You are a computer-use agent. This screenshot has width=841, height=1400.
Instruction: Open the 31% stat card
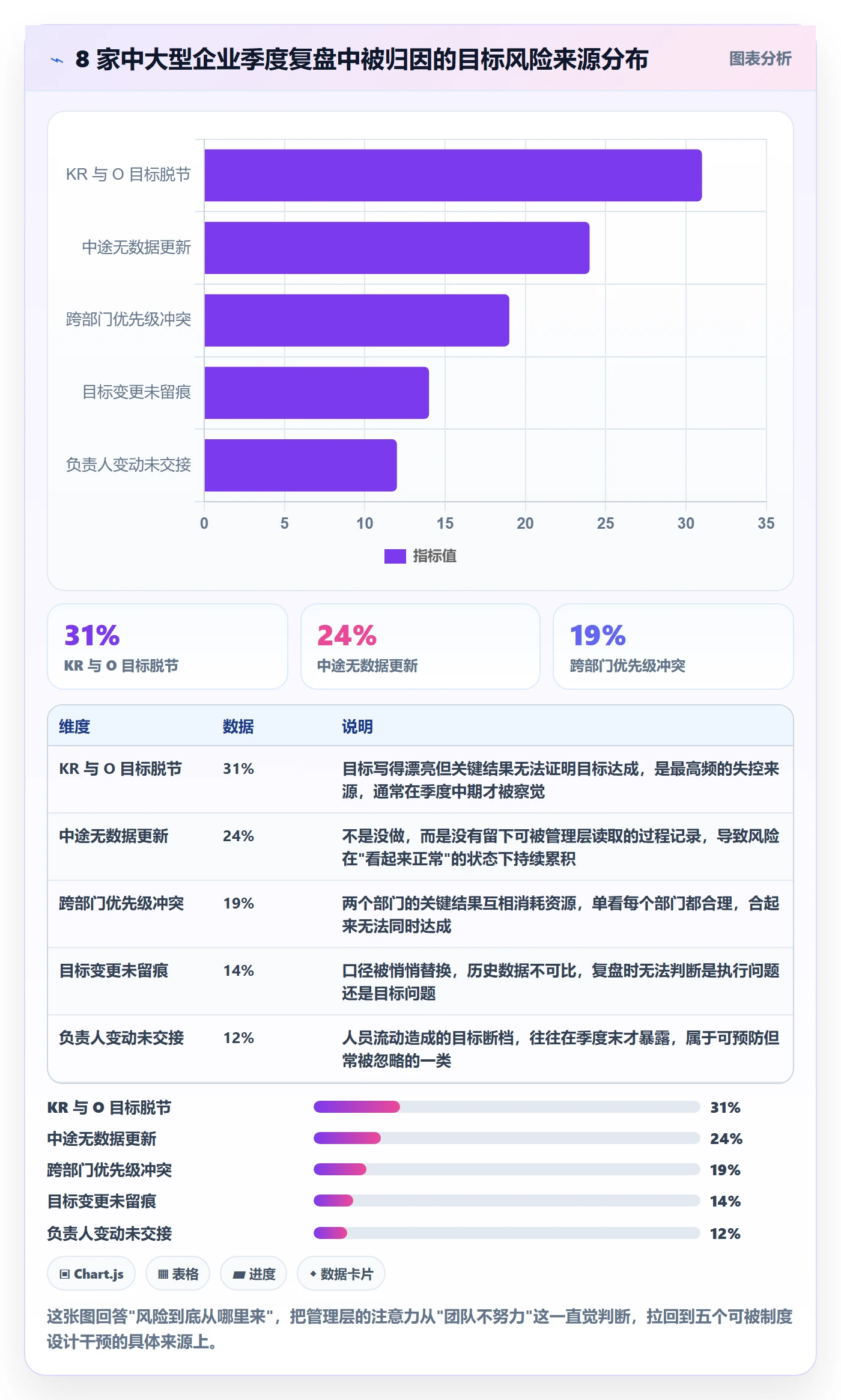[168, 647]
